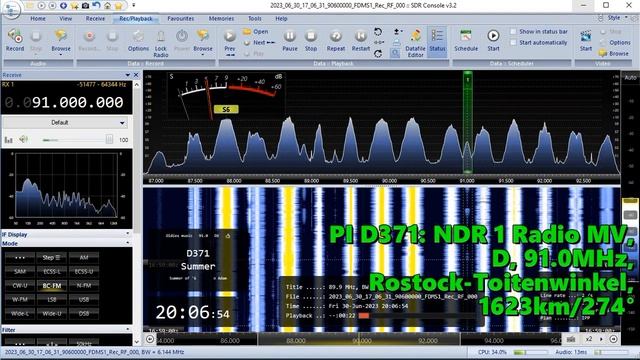The height and width of the screenshot is (360, 640).
Task: Open the Memories tab
Action: [x=221, y=18]
